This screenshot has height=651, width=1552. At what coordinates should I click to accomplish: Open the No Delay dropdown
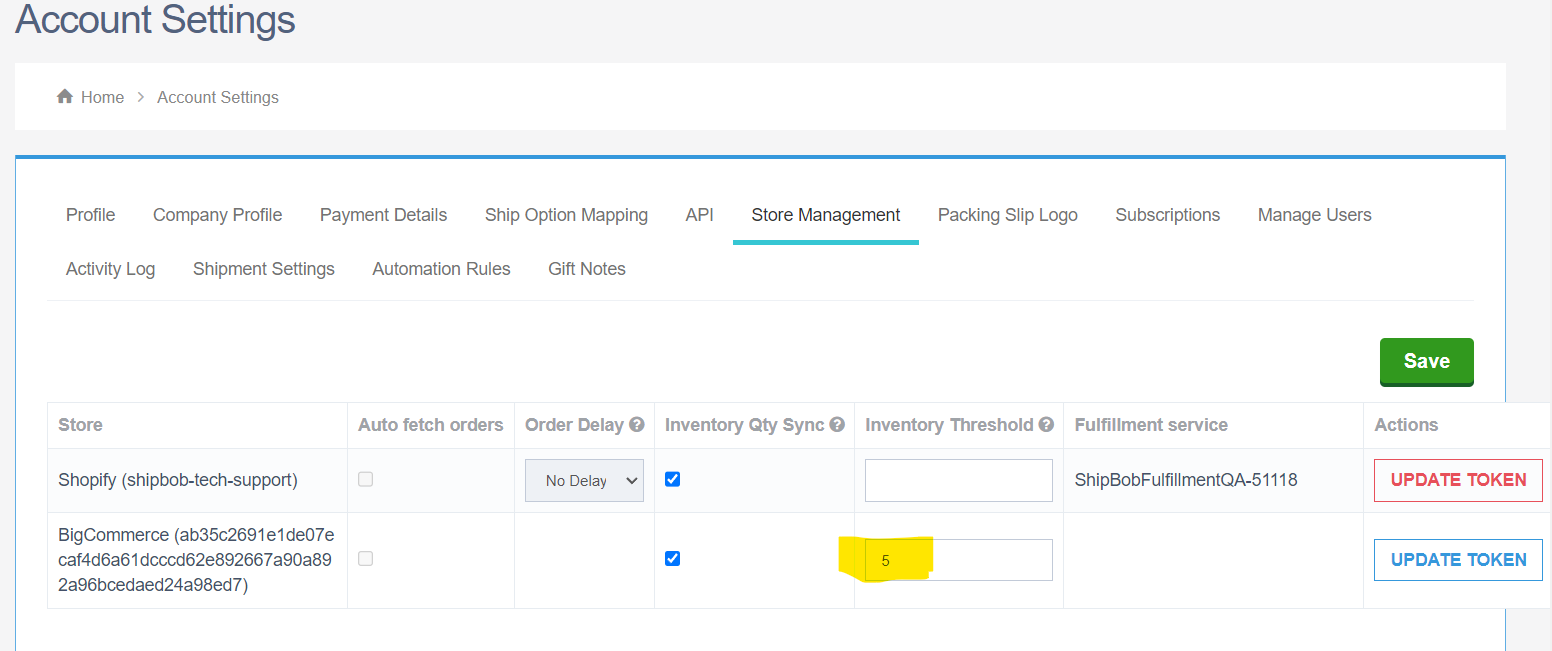click(x=584, y=480)
